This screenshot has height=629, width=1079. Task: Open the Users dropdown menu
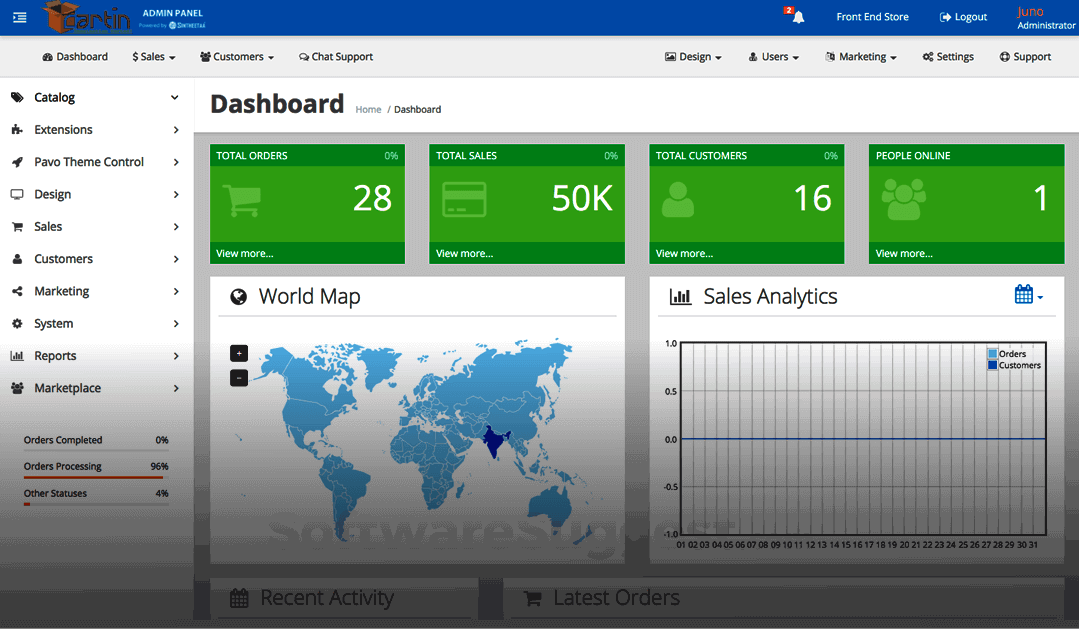774,57
